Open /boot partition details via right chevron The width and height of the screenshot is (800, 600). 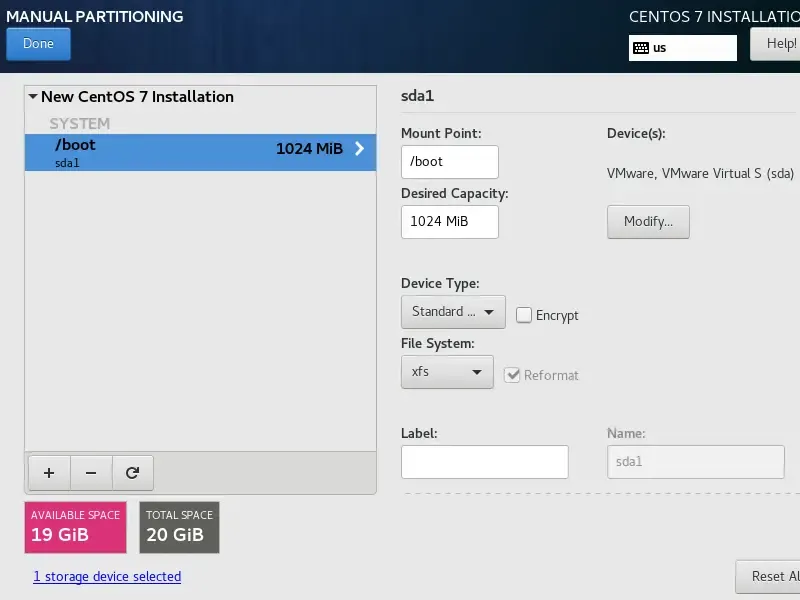coord(360,148)
